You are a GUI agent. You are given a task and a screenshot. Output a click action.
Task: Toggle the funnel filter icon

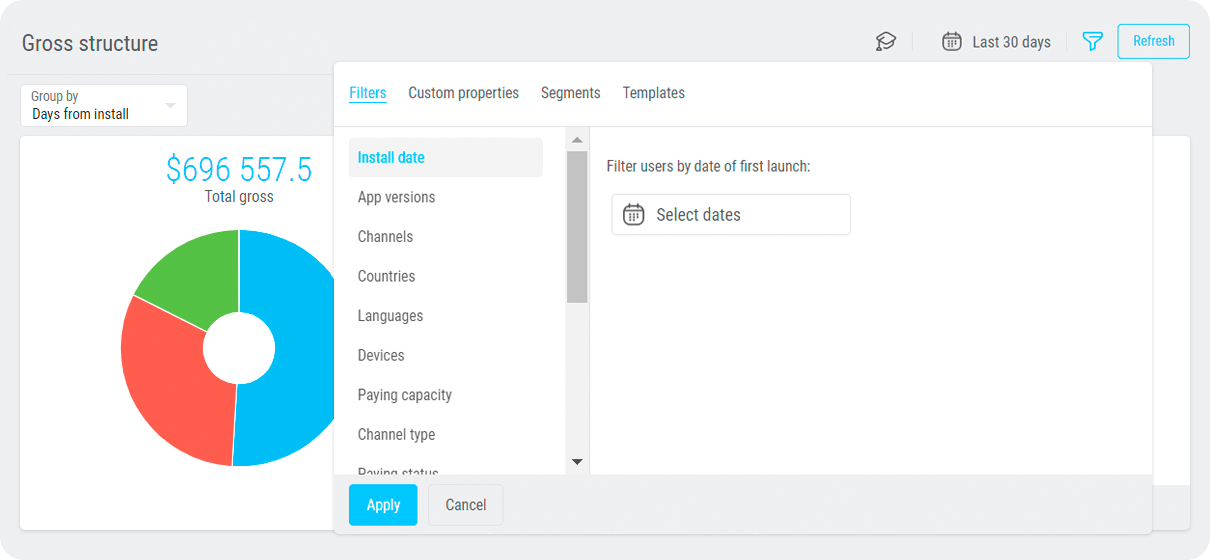point(1092,42)
